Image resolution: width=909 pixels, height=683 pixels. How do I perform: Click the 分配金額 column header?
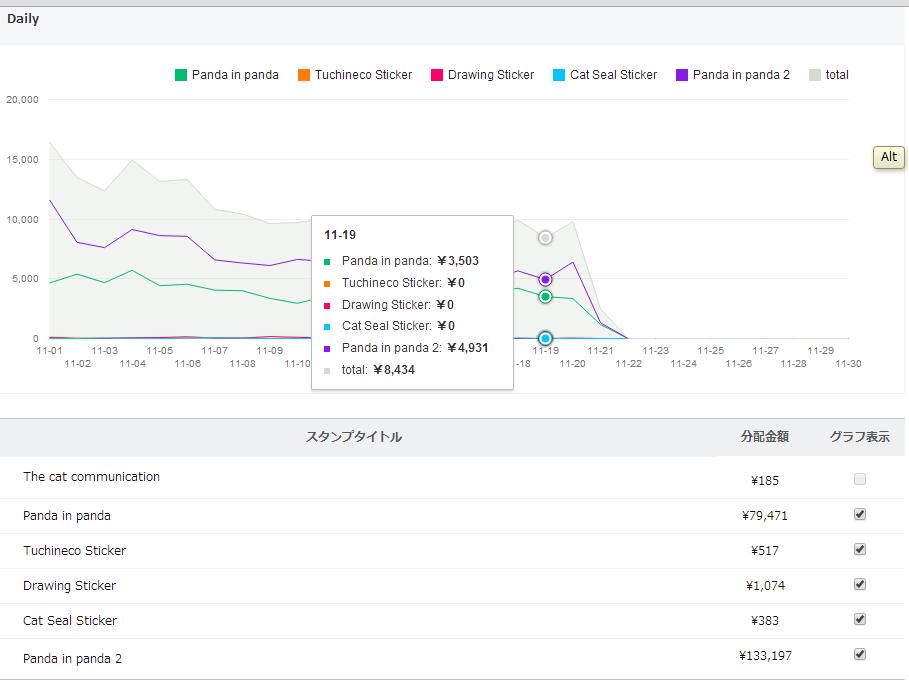pyautogui.click(x=765, y=437)
